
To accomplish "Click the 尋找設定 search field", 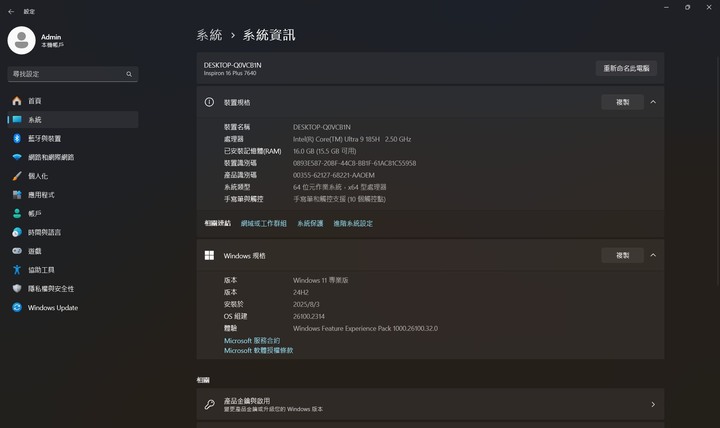I will (73, 74).
